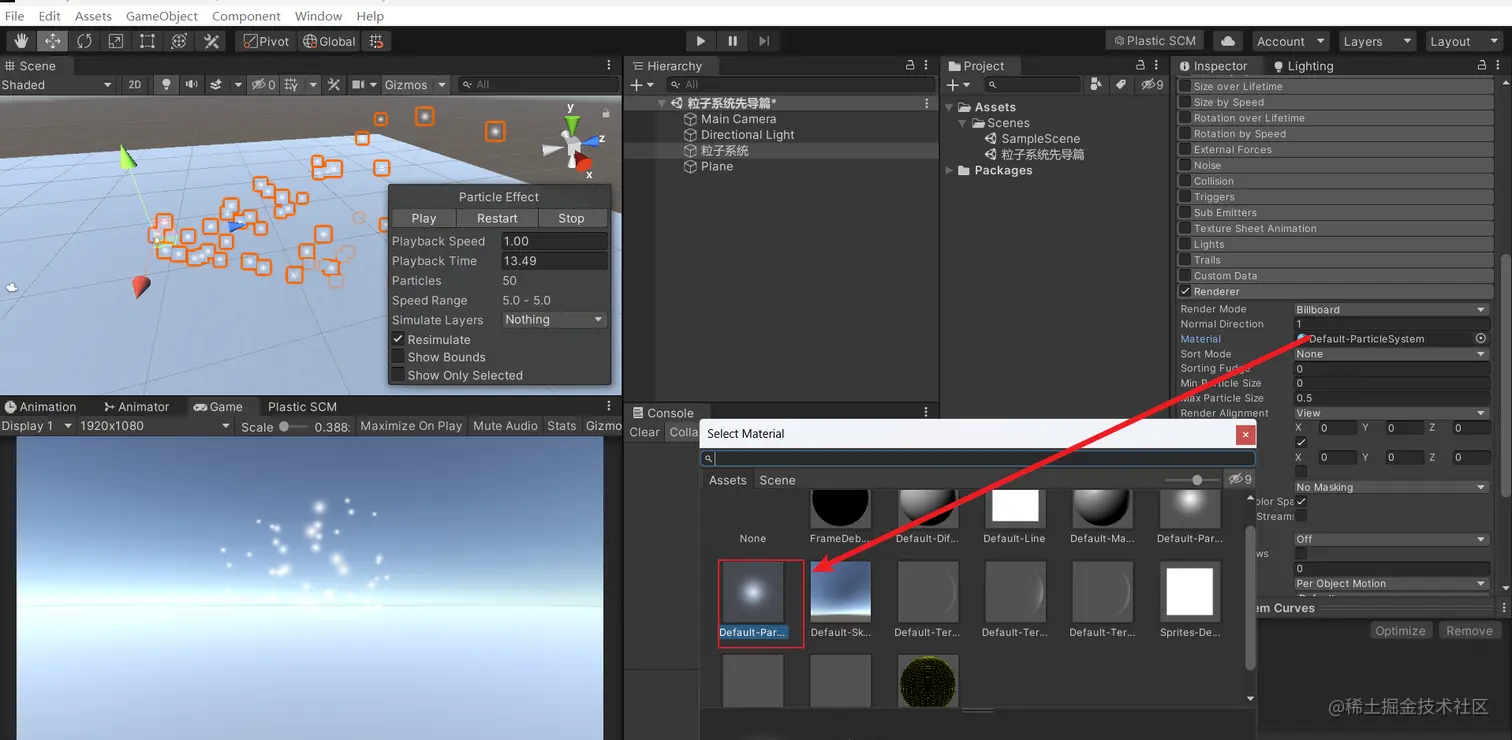Open the Render Mode Billboard dropdown
This screenshot has height=740, width=1512.
click(1391, 310)
